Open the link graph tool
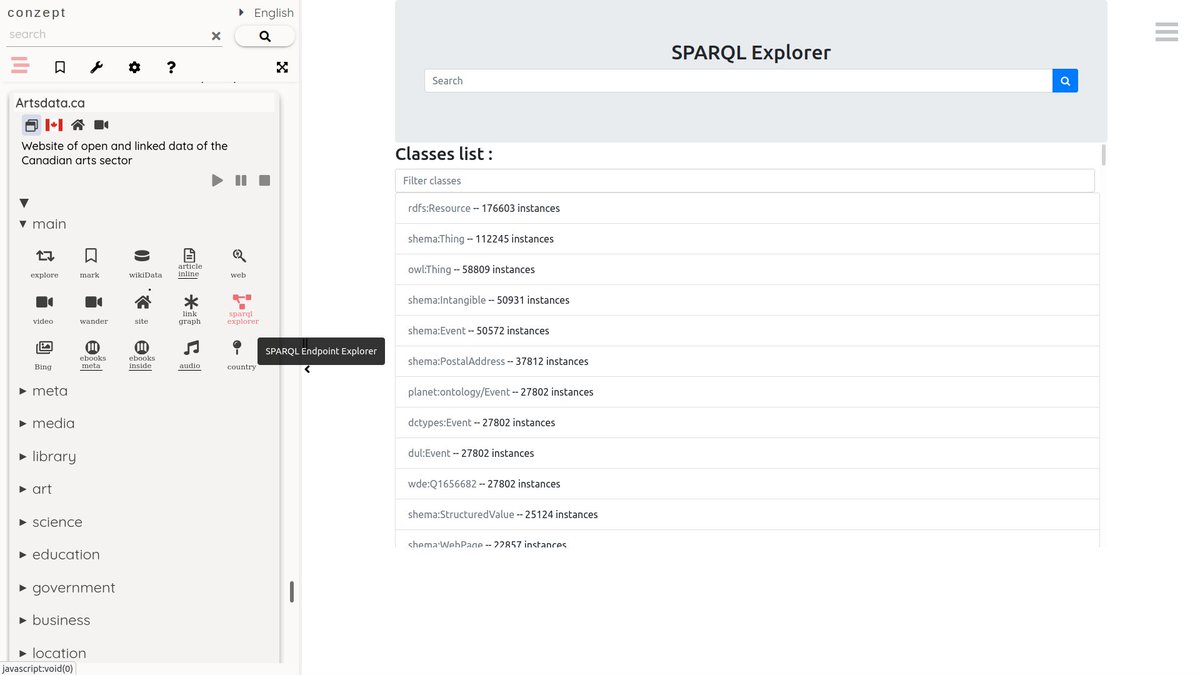This screenshot has height=675, width=1200. click(x=190, y=309)
